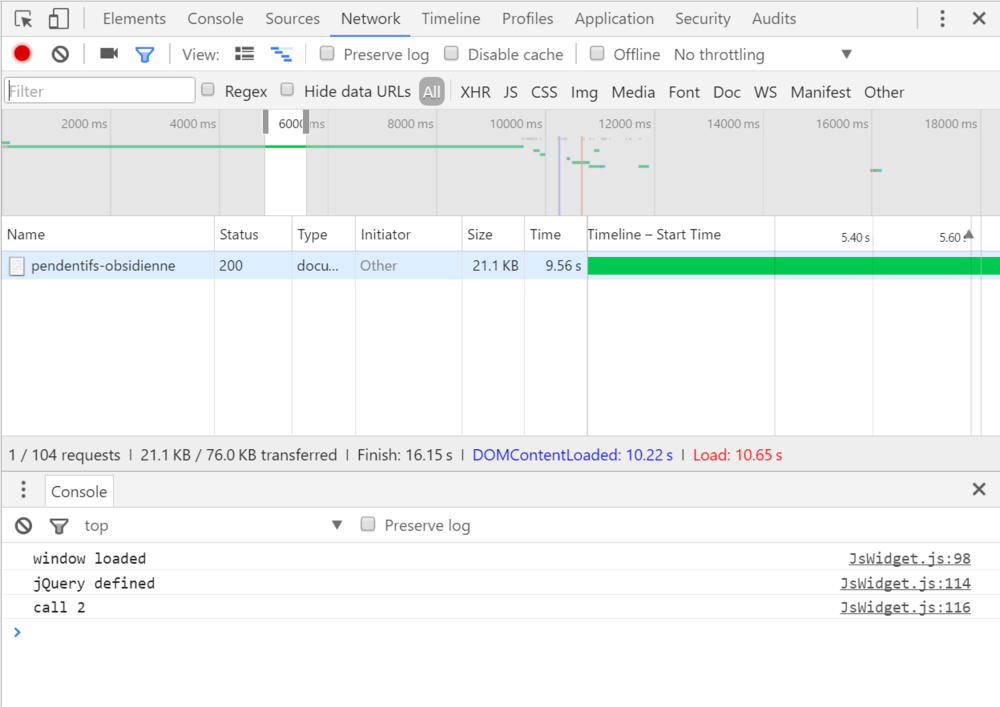Sort by the Size column header
The height and width of the screenshot is (707, 1000).
493,235
